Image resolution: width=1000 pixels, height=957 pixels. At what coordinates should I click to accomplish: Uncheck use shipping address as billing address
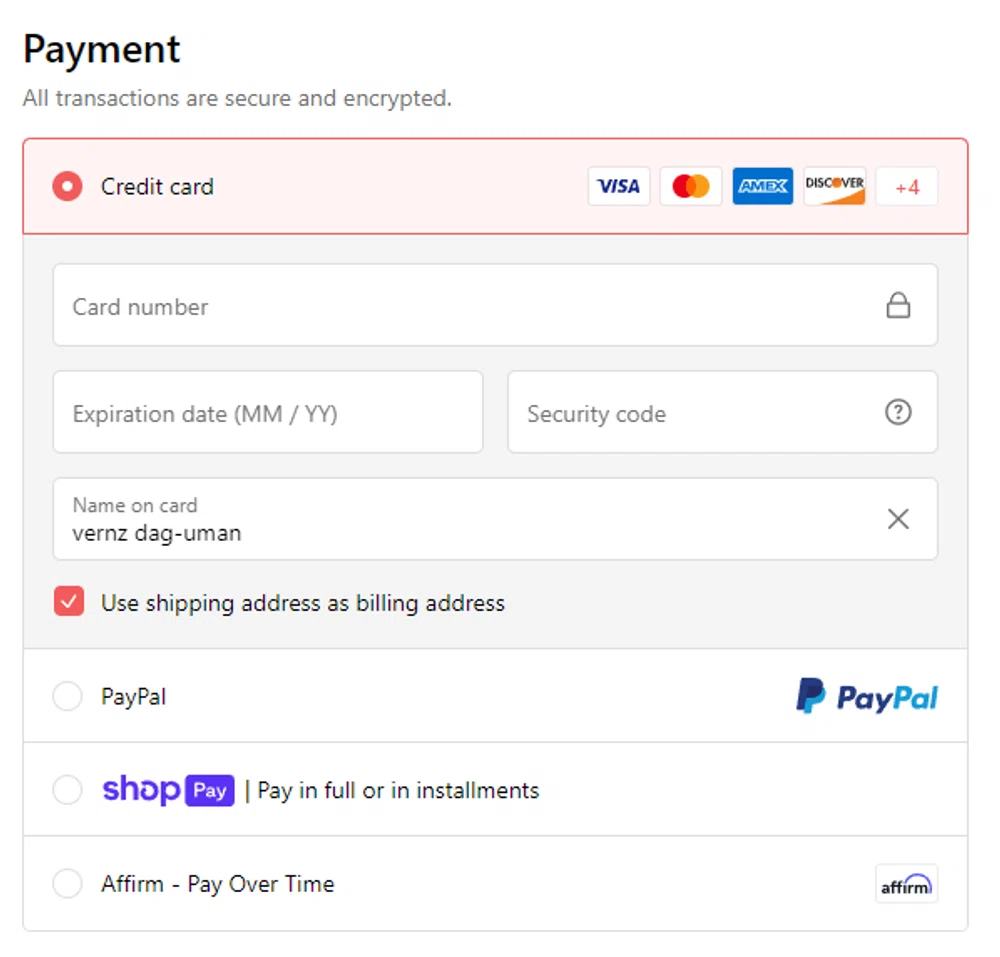68,602
